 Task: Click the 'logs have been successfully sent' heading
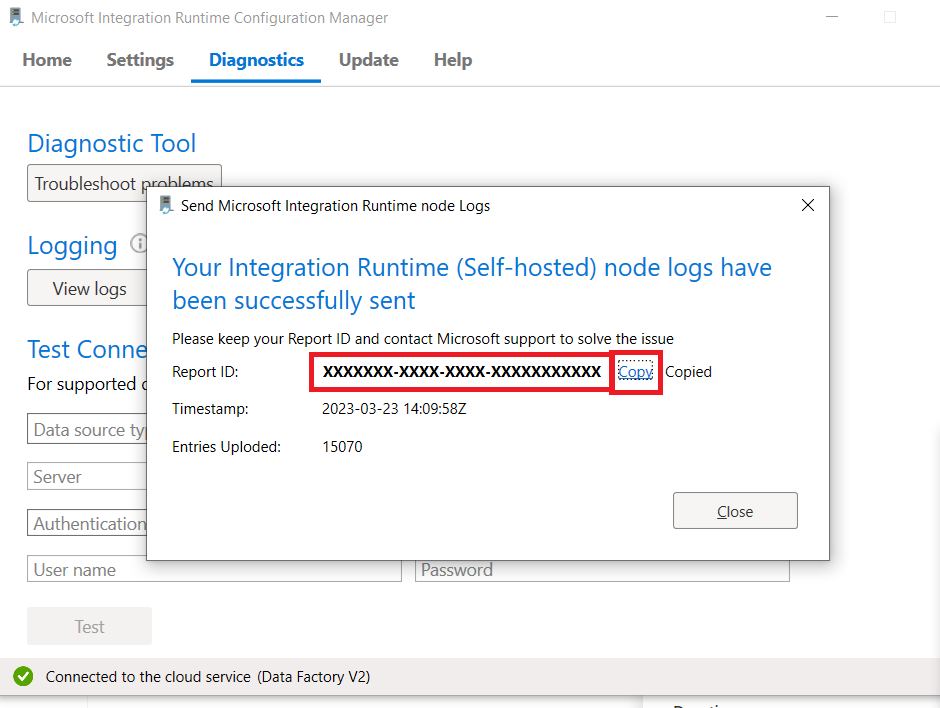[472, 284]
